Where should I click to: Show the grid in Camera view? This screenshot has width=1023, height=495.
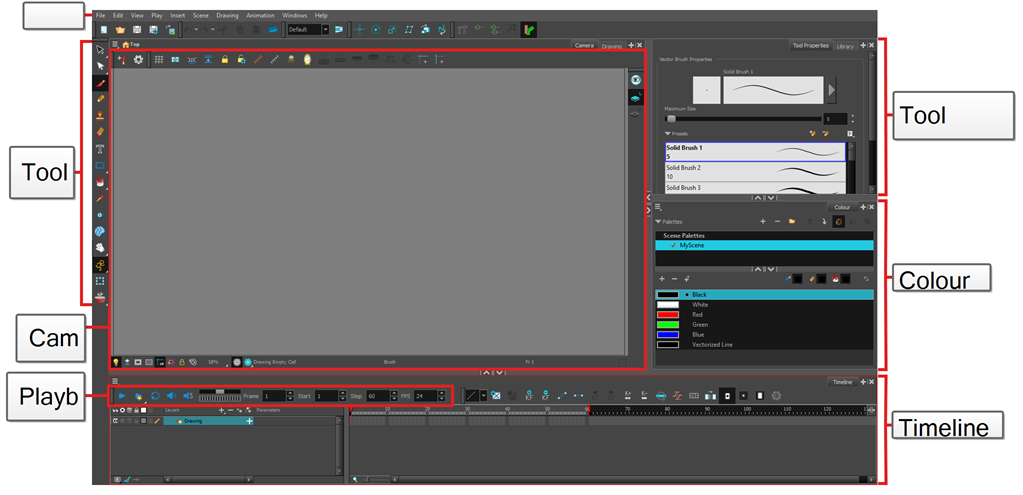click(159, 60)
